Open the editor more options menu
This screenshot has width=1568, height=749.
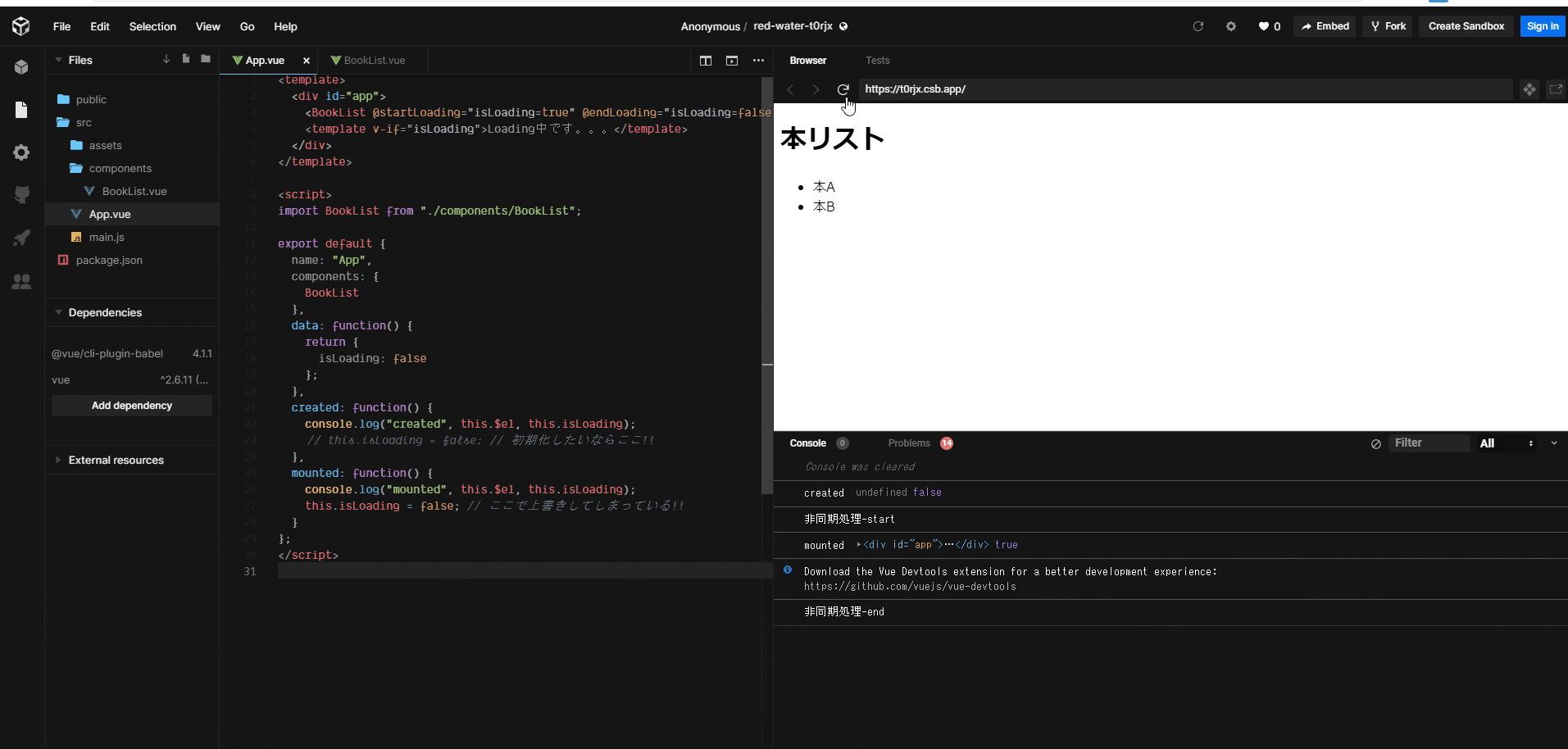[x=758, y=61]
